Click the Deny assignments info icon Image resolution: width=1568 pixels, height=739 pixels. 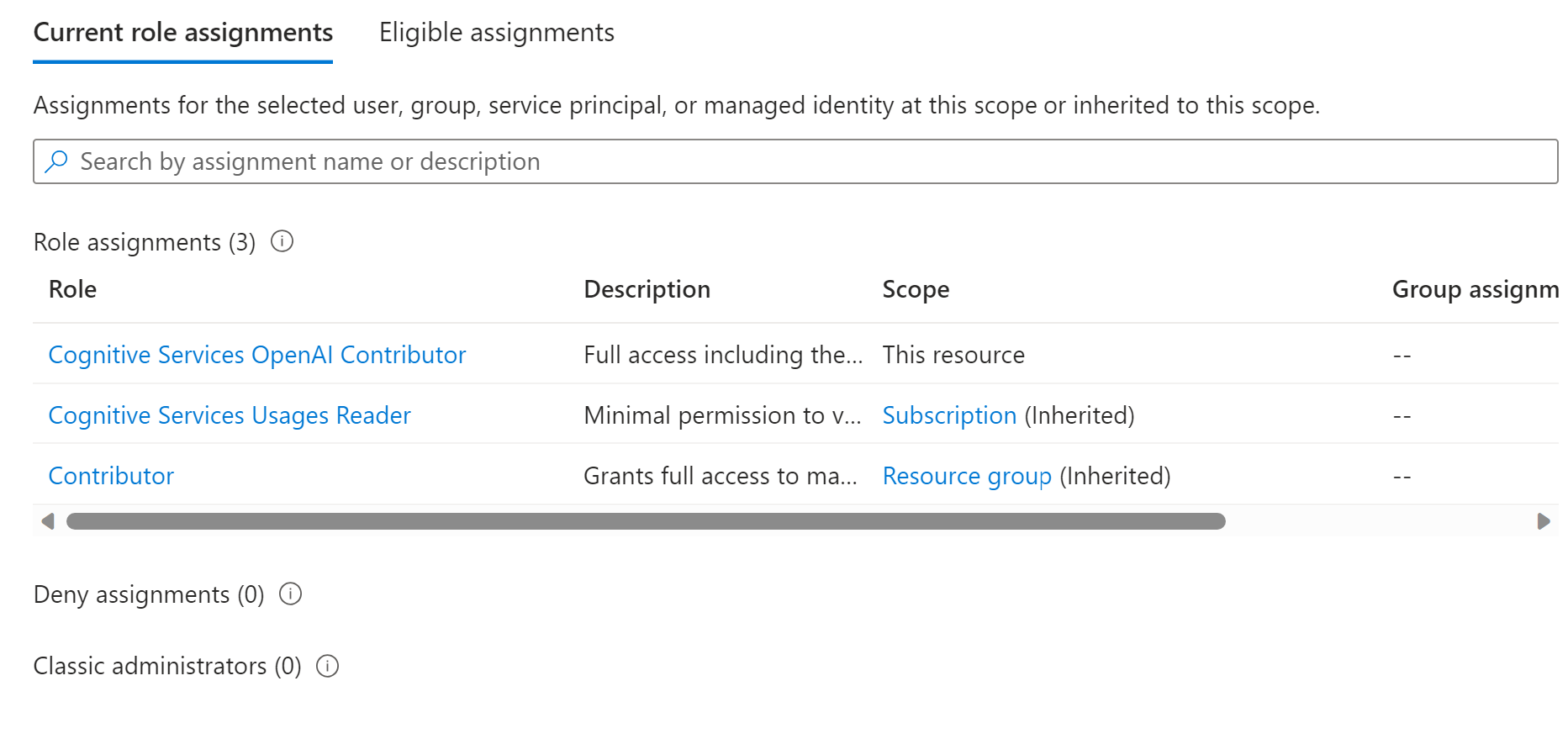(289, 594)
